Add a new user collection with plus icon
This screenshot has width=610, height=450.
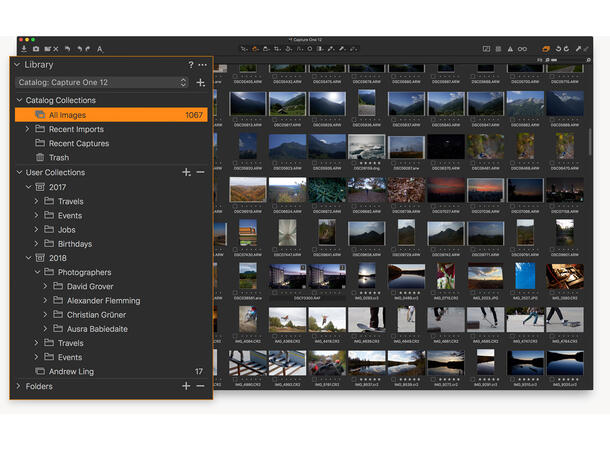pos(186,172)
